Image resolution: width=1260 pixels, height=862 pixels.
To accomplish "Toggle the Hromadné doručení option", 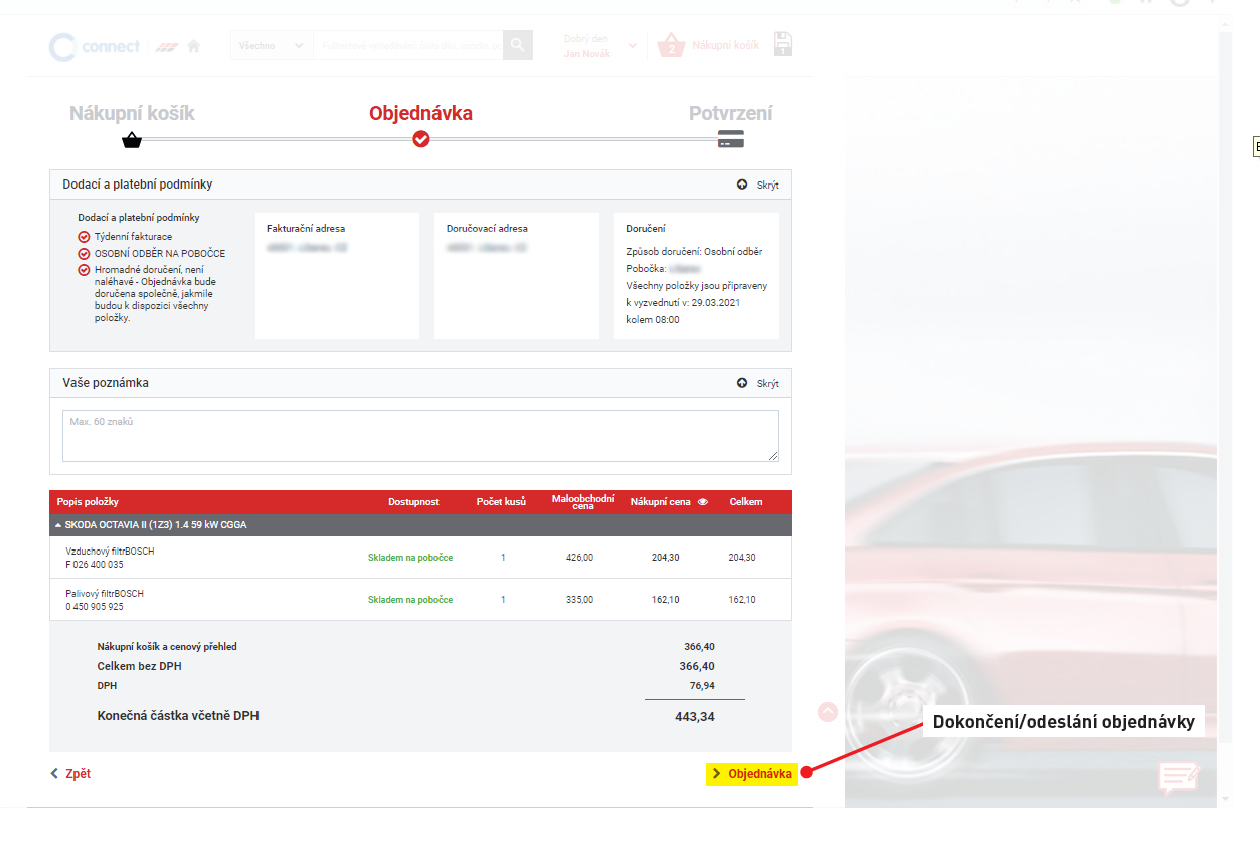I will point(84,270).
